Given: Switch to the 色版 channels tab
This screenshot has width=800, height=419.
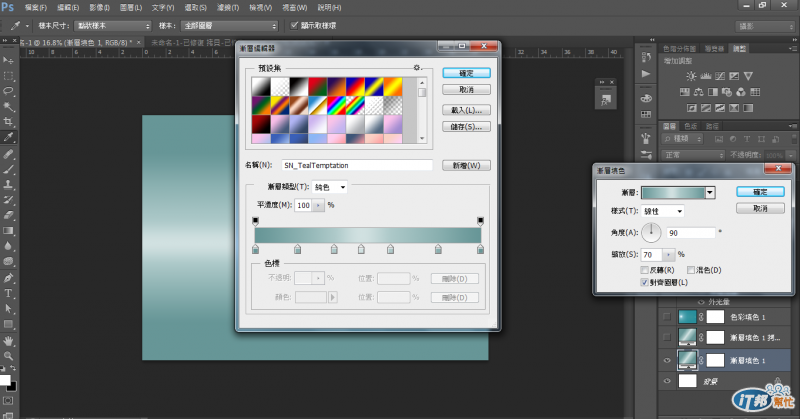Looking at the screenshot, I should point(691,126).
